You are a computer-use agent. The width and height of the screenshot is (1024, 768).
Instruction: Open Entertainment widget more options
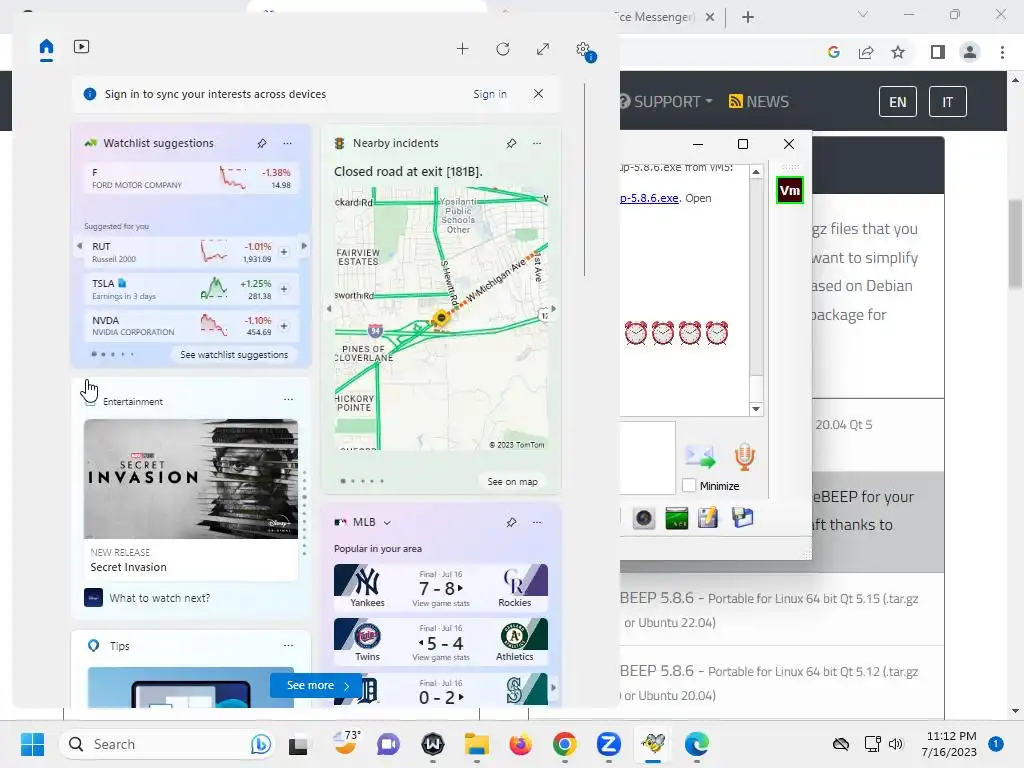[289, 399]
